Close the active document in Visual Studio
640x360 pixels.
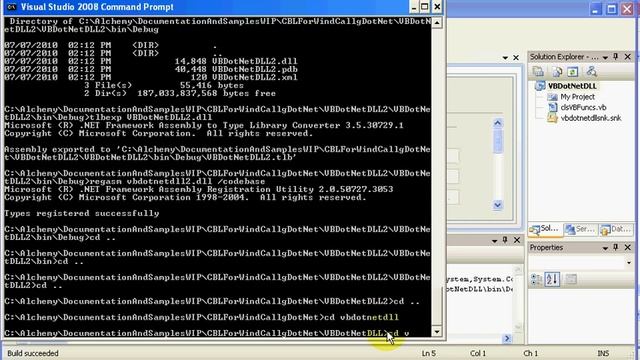pos(516,58)
